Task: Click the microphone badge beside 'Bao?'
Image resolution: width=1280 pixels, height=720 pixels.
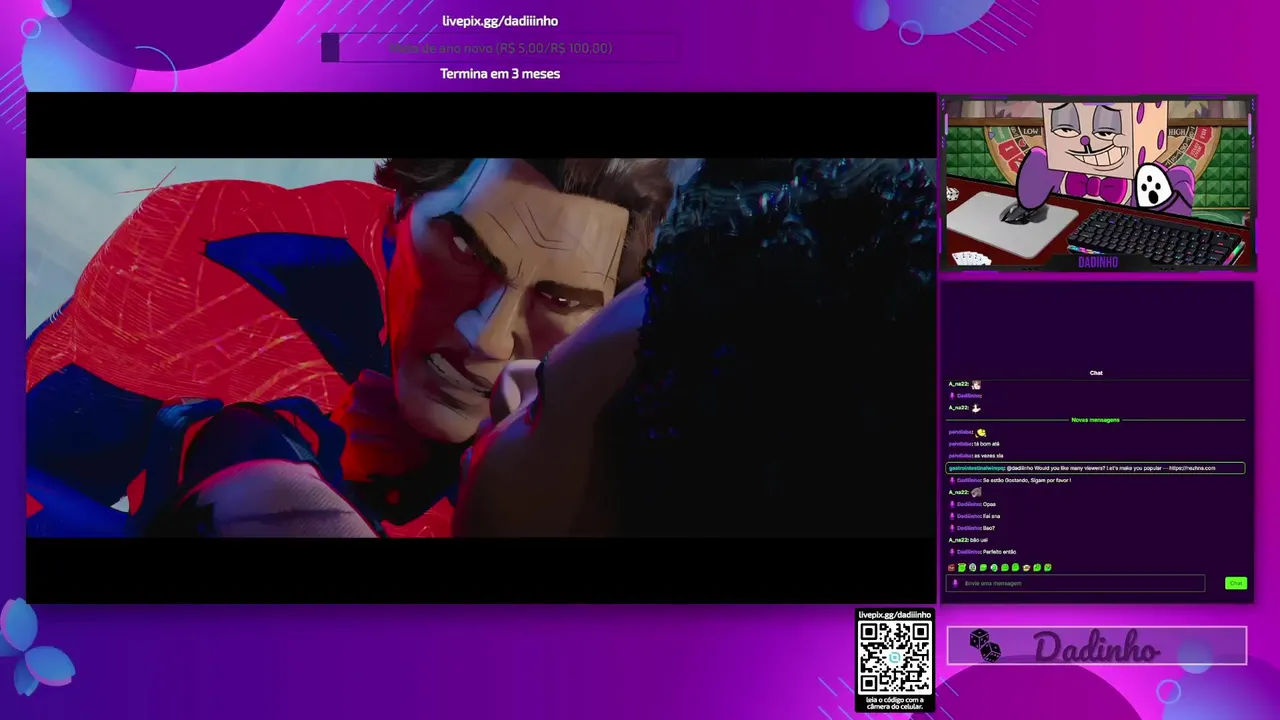Action: coord(952,528)
